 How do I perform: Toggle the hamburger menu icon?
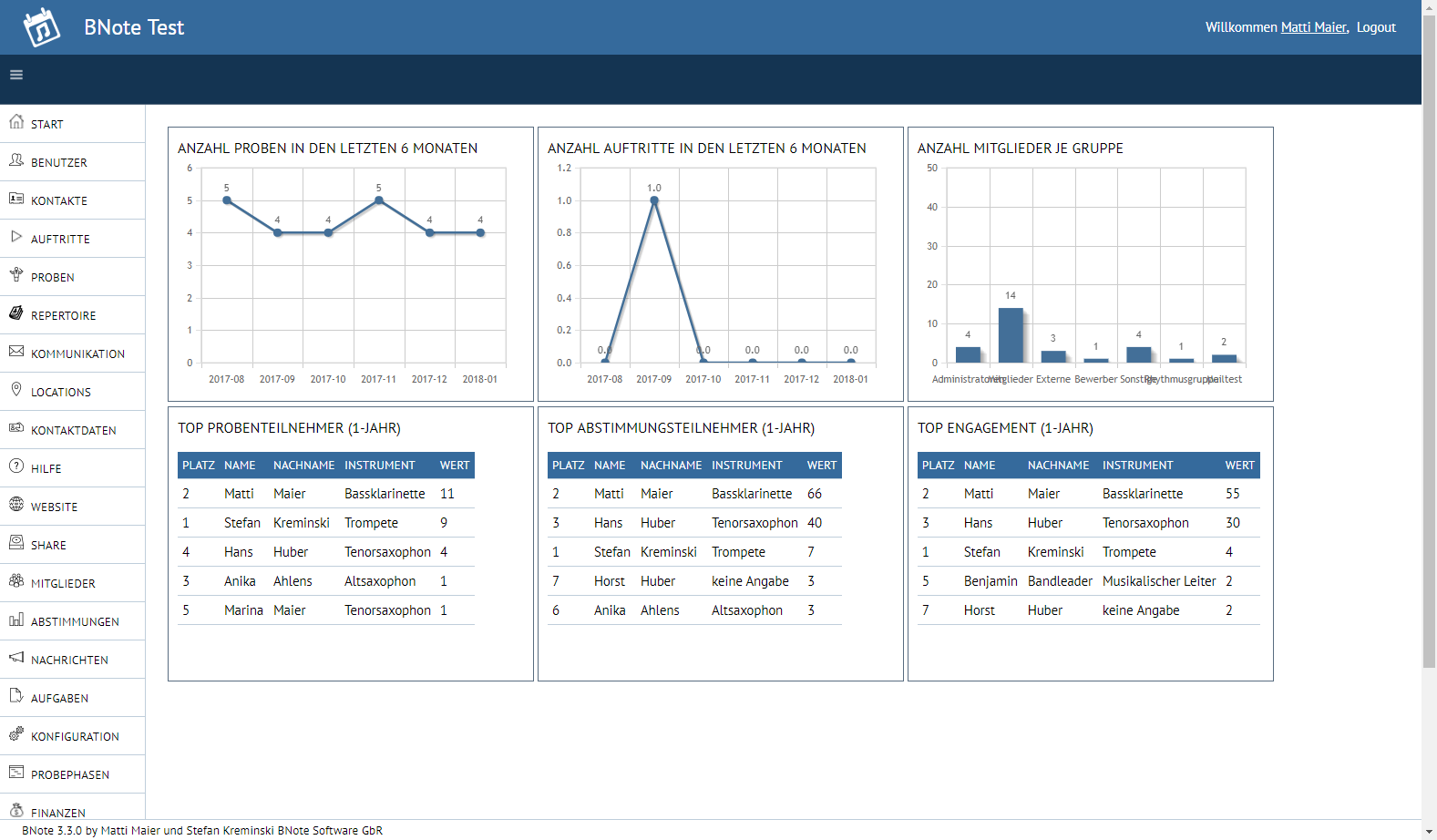pos(16,75)
